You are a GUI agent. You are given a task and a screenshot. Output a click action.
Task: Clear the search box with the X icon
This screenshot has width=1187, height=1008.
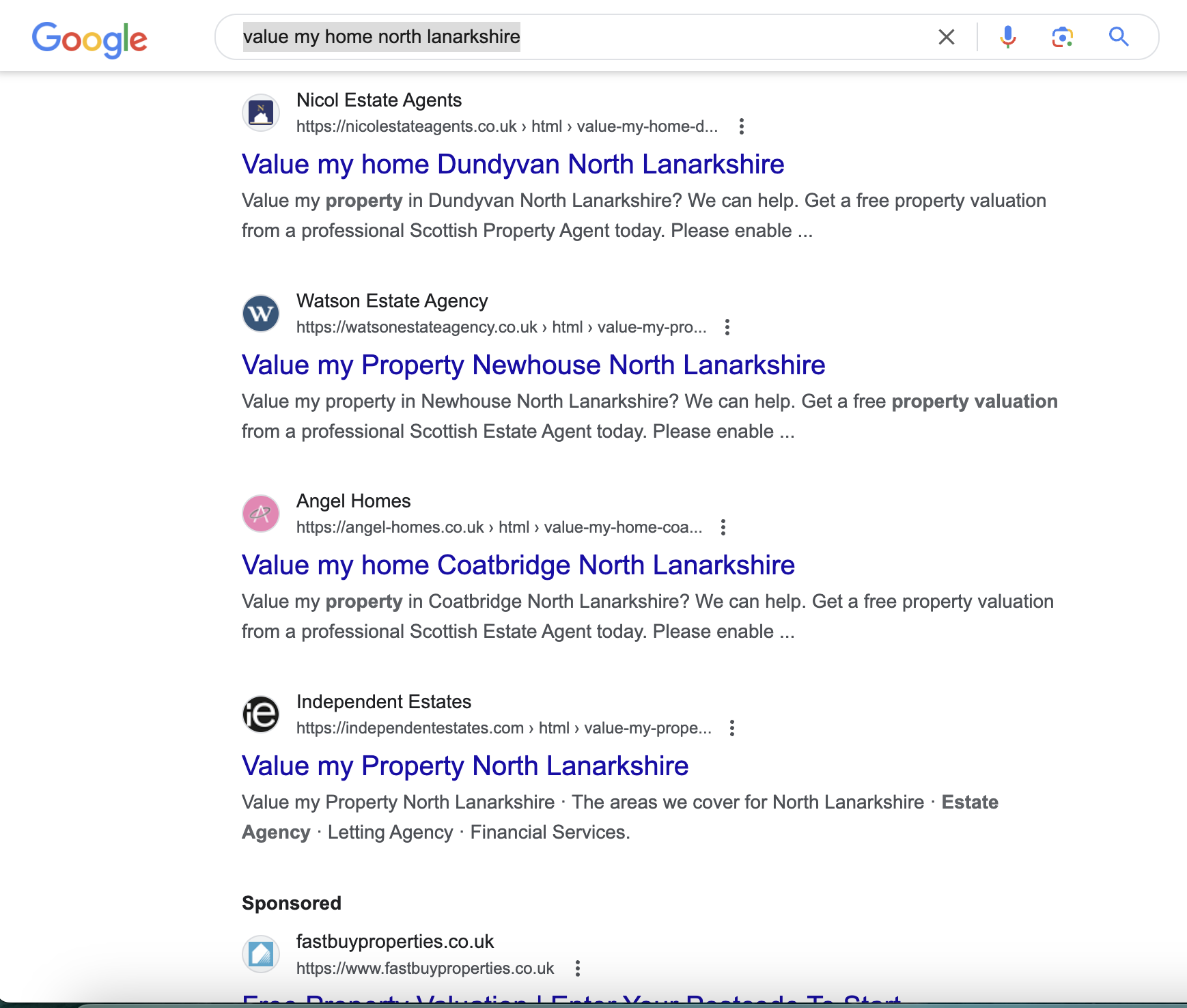pos(946,37)
